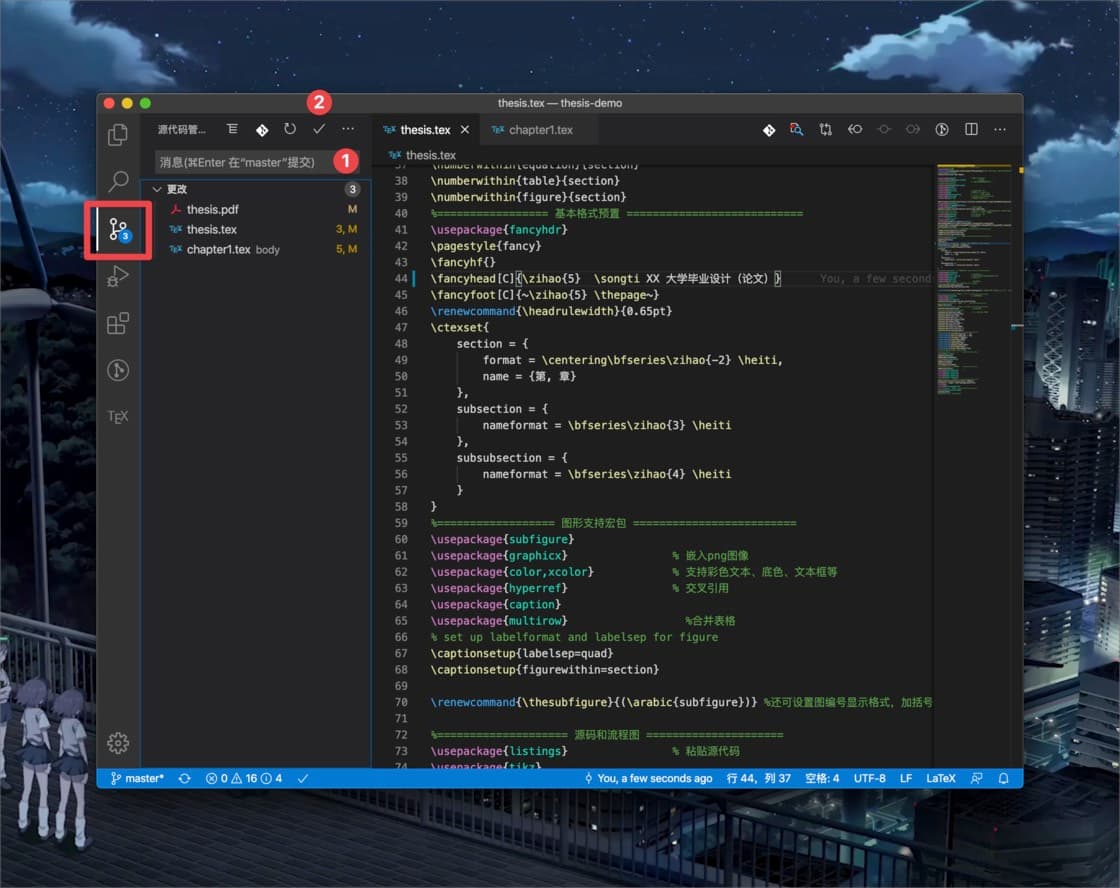The image size is (1120, 888).
Task: Toggle tree view in source control header
Action: point(232,129)
